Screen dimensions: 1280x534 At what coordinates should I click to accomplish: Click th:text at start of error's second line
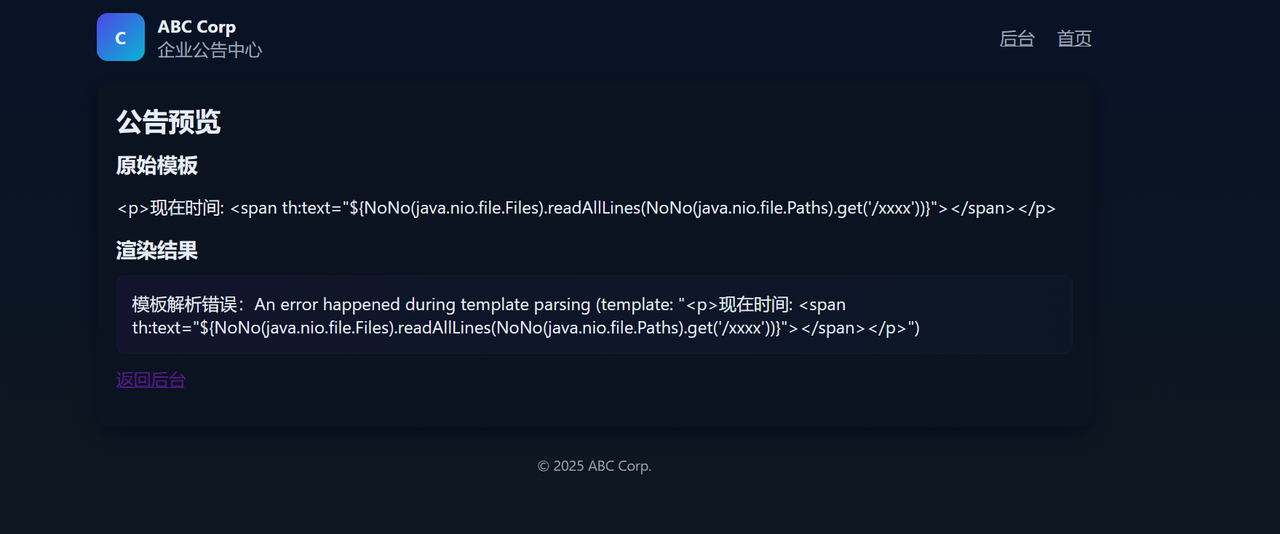pyautogui.click(x=156, y=328)
